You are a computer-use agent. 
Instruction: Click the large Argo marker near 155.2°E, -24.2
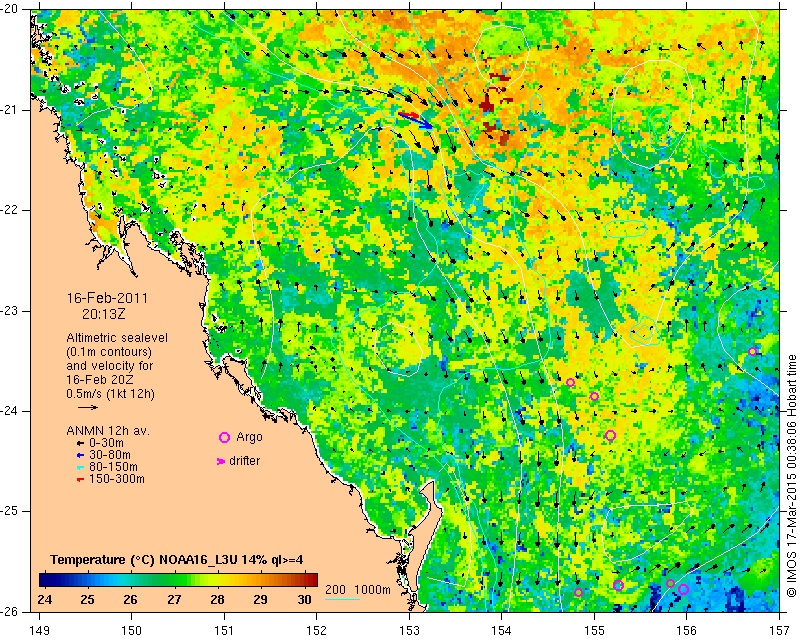tap(610, 435)
